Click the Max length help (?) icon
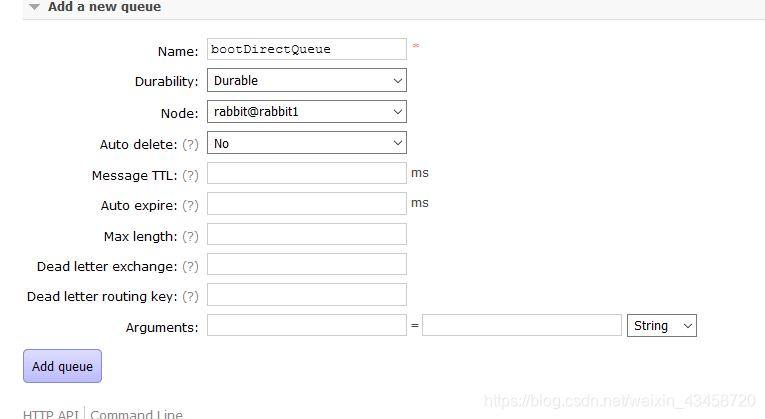Viewport: 765px width, 419px height. pos(190,236)
